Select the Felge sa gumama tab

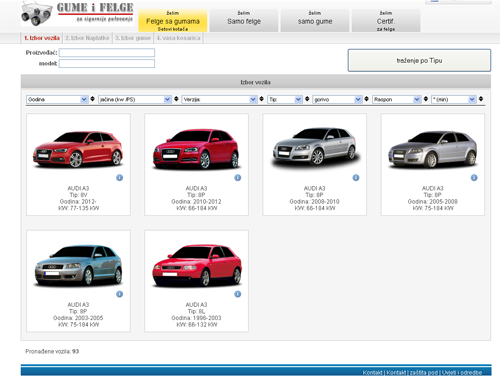pos(173,21)
